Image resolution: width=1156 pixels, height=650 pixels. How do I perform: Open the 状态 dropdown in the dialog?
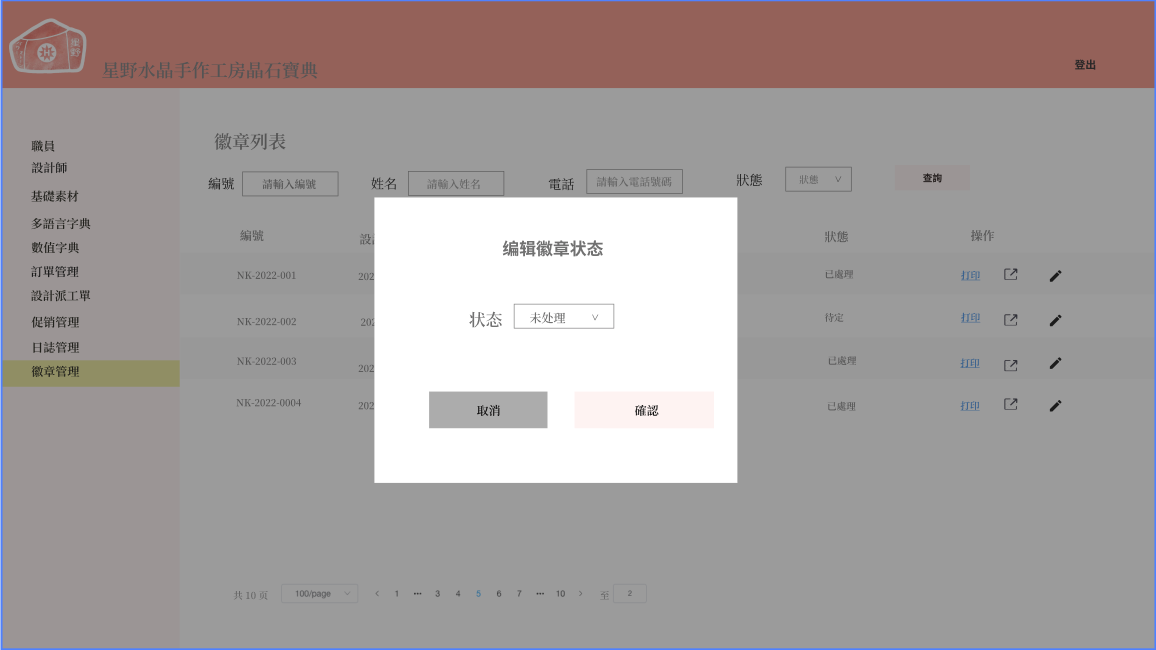(x=563, y=317)
